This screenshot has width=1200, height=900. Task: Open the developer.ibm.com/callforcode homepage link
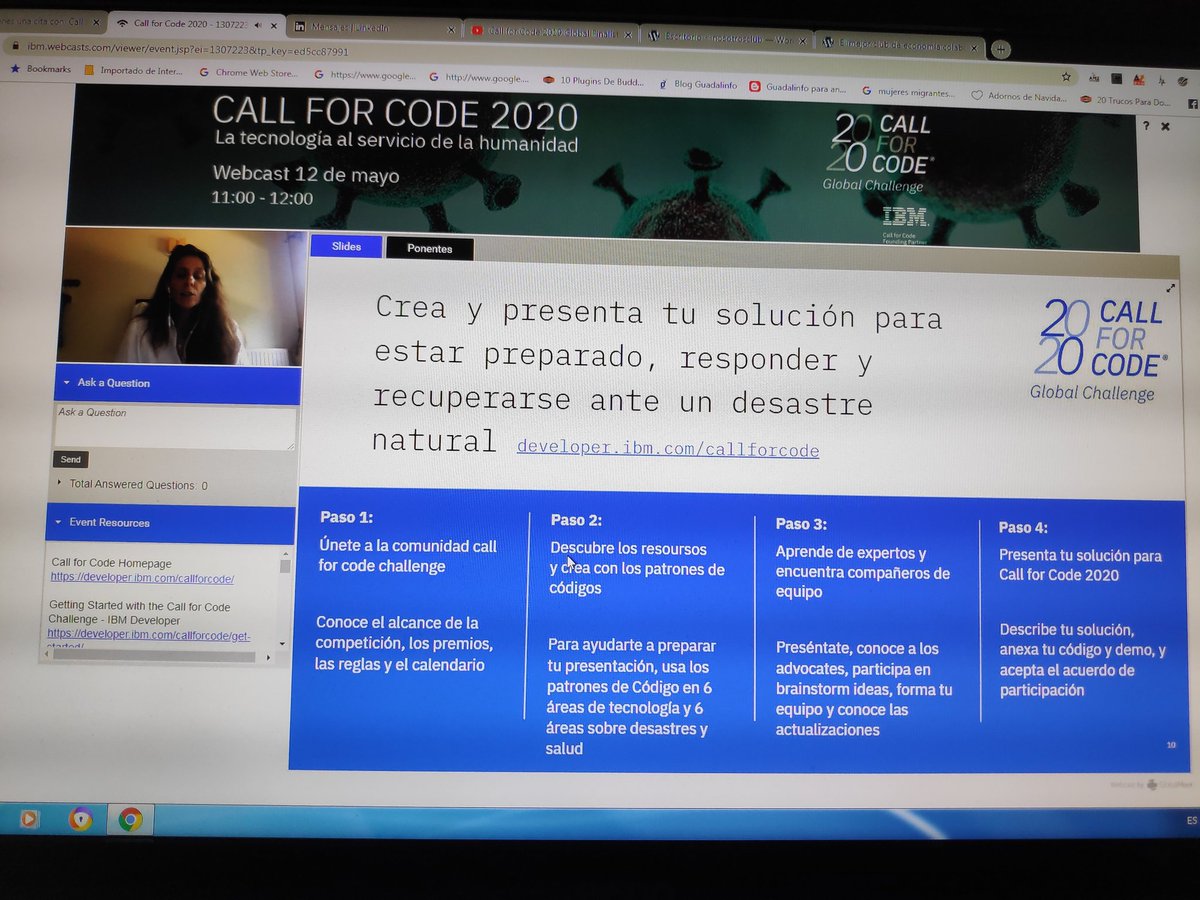142,578
